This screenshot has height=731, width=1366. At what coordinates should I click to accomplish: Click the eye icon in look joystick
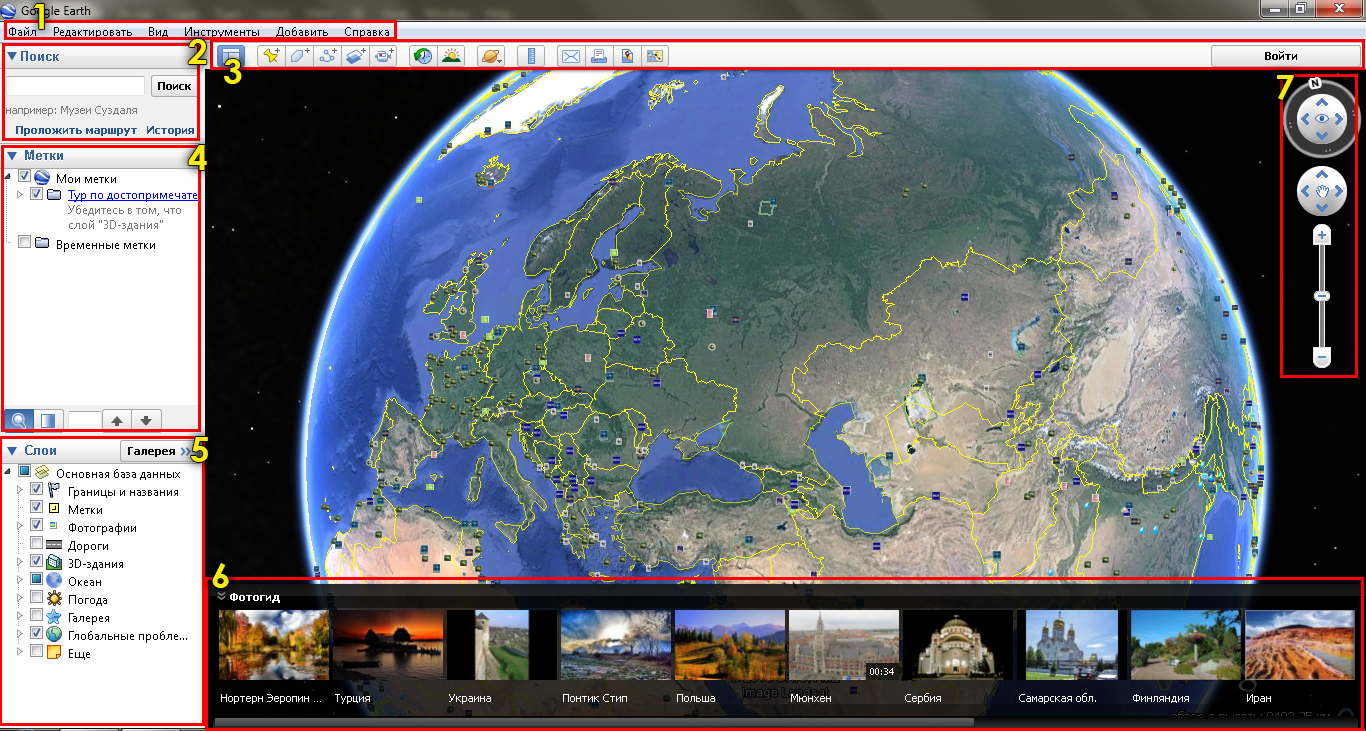(1322, 119)
